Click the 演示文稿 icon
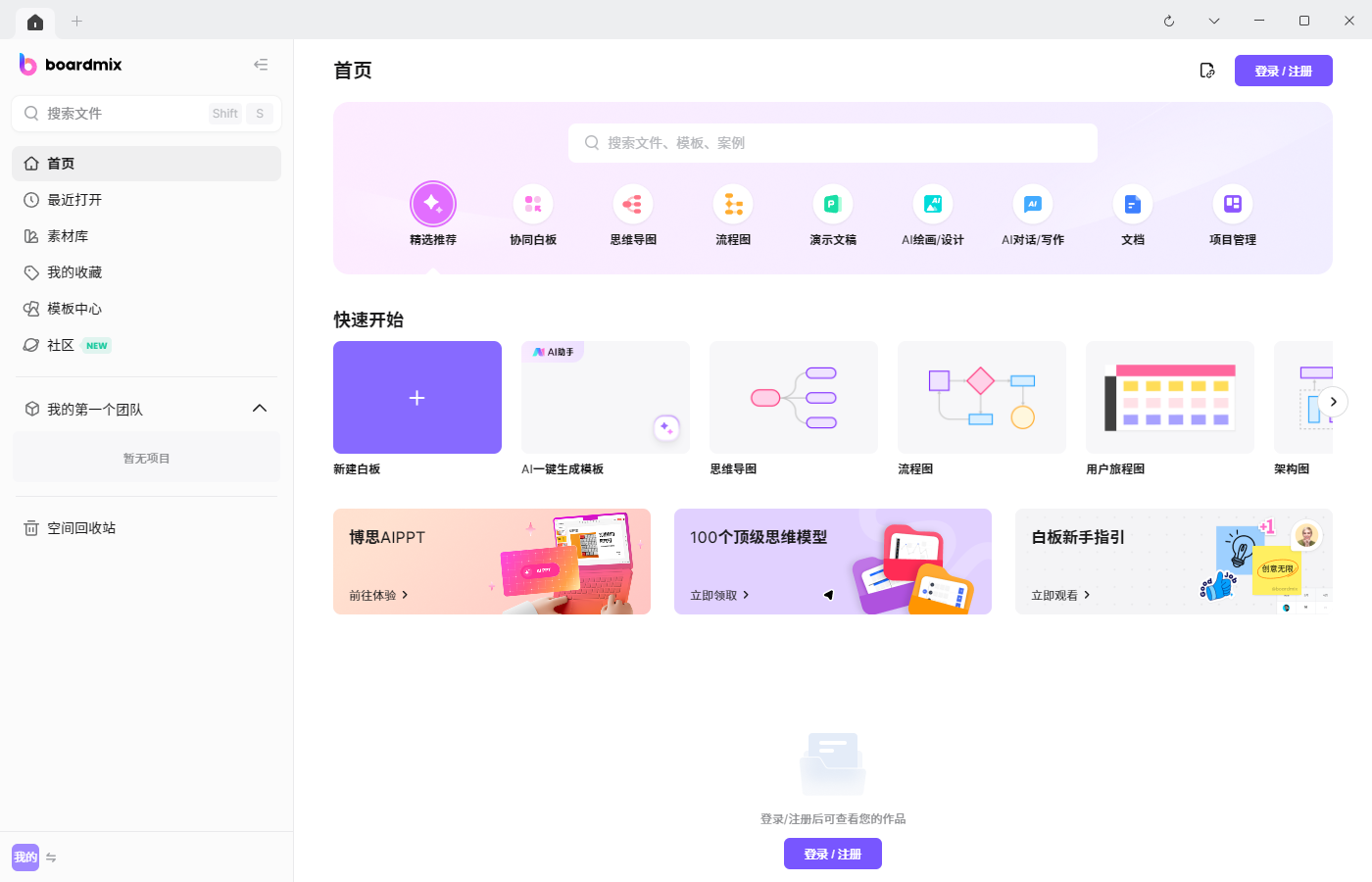 point(832,204)
